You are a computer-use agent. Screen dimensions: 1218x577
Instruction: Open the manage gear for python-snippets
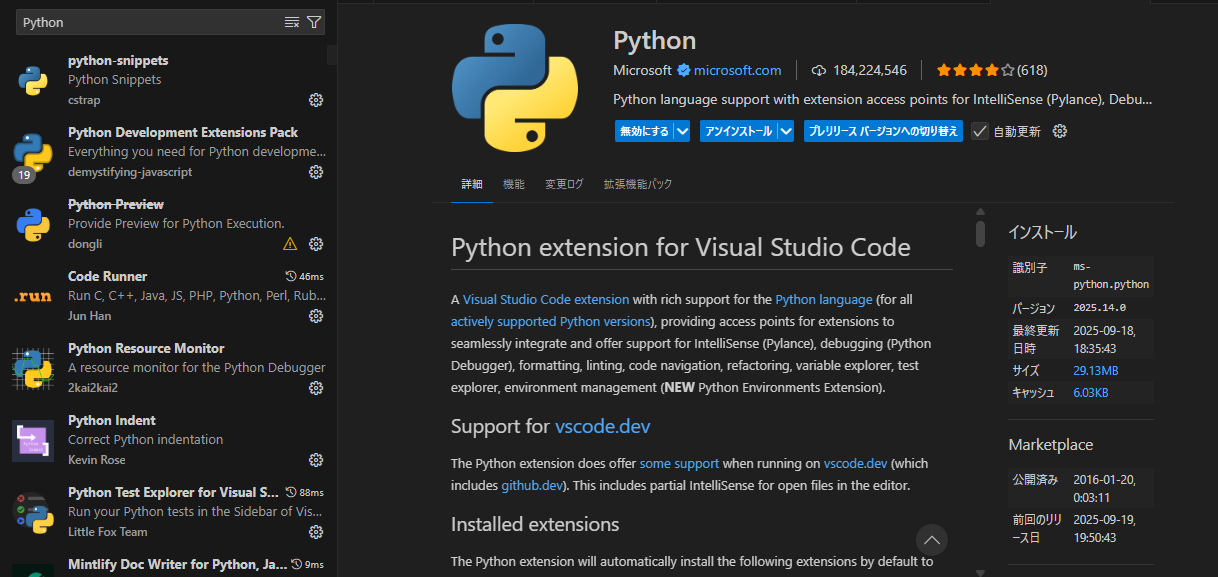pos(316,100)
